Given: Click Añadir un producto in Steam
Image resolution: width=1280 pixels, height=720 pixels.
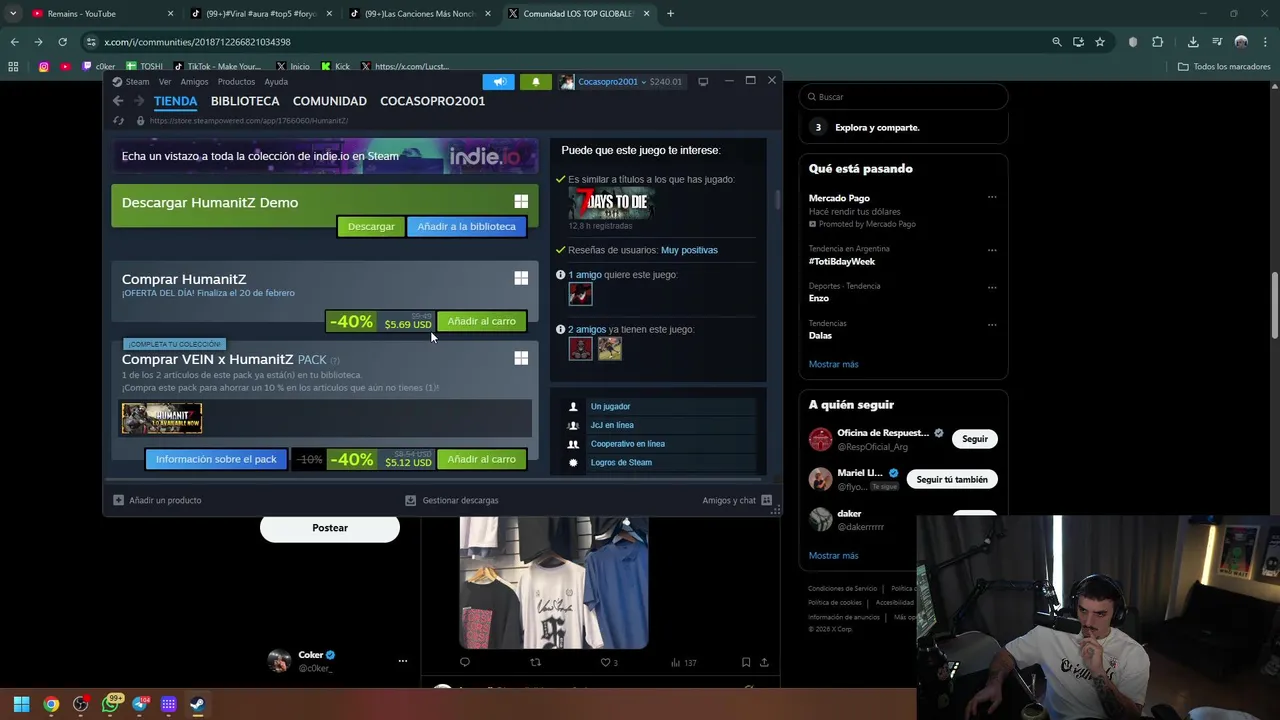Looking at the screenshot, I should (157, 500).
